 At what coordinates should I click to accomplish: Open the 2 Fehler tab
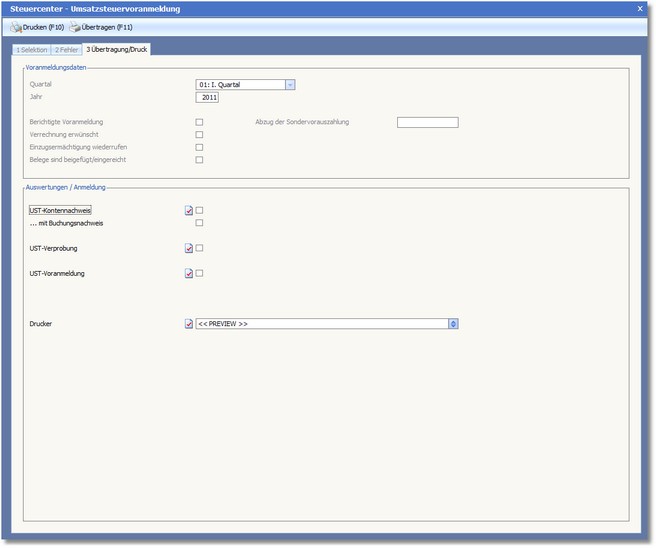68,49
